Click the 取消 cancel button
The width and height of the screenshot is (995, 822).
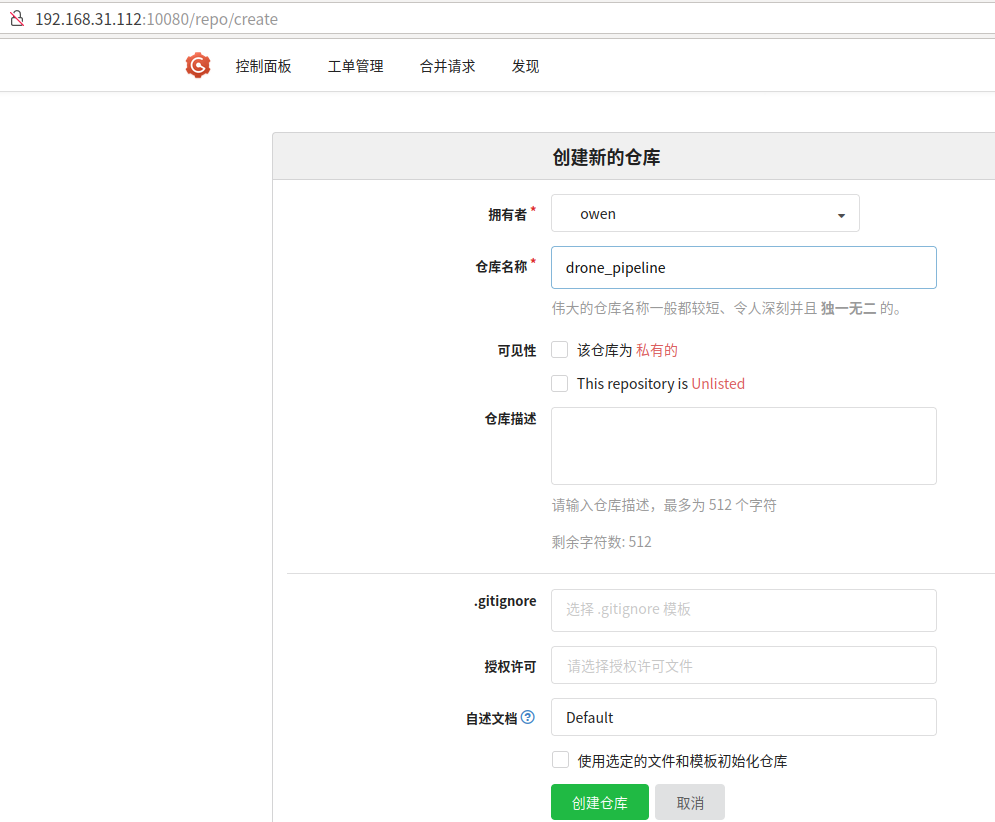690,802
